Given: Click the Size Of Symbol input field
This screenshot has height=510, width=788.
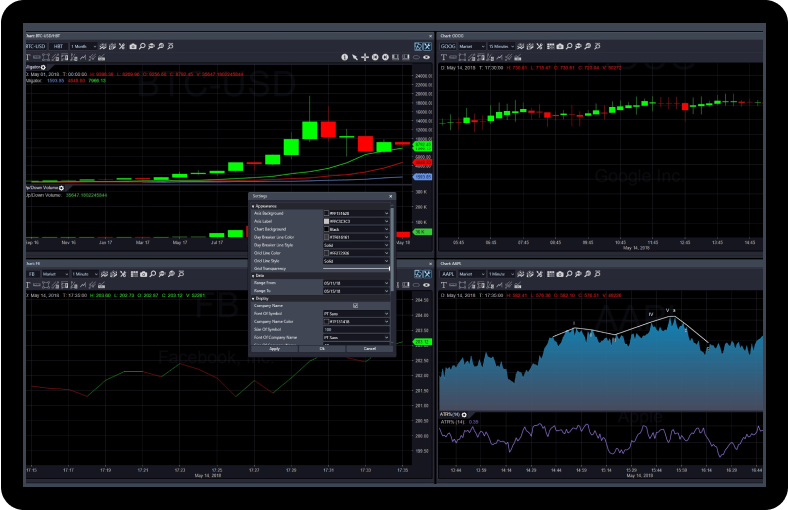Looking at the screenshot, I should [356, 329].
